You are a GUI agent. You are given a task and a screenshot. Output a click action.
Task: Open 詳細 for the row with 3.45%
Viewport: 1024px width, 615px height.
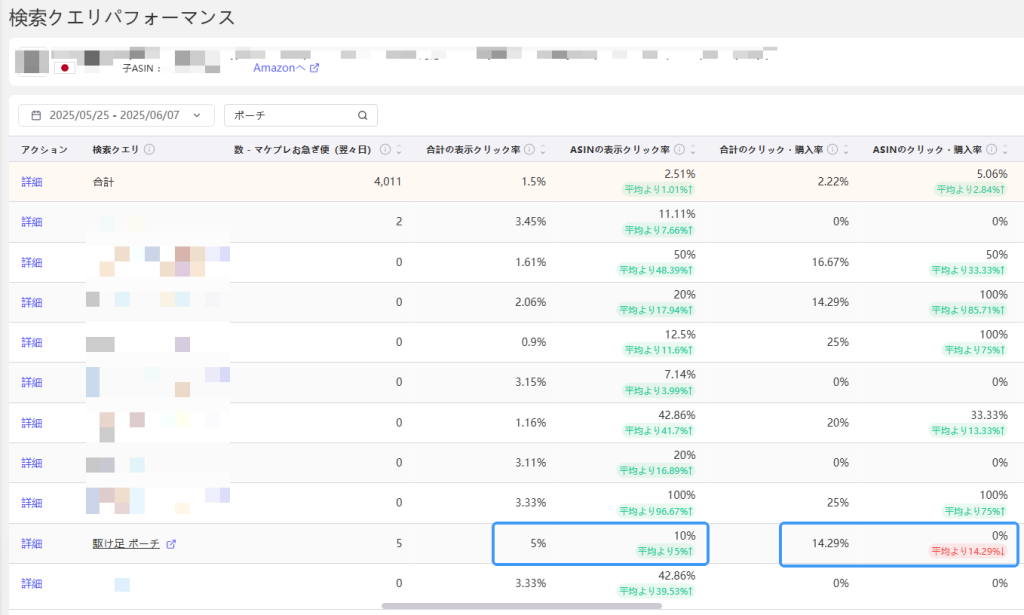[x=31, y=222]
